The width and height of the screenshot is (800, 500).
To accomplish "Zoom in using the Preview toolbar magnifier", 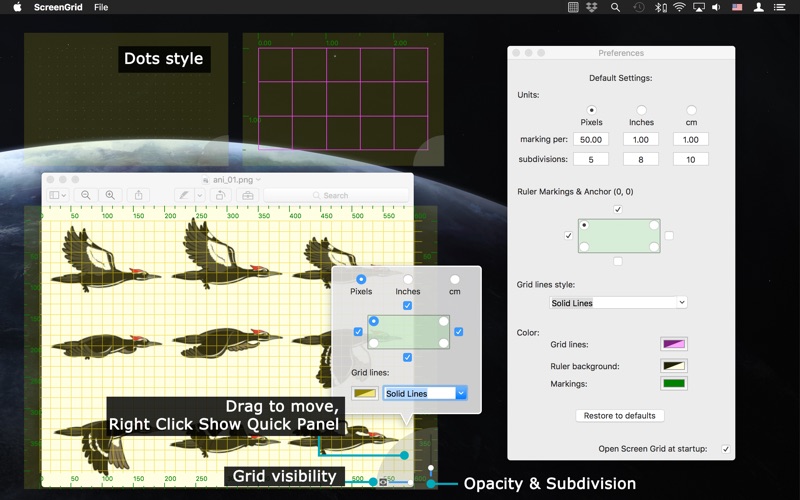I will [110, 195].
